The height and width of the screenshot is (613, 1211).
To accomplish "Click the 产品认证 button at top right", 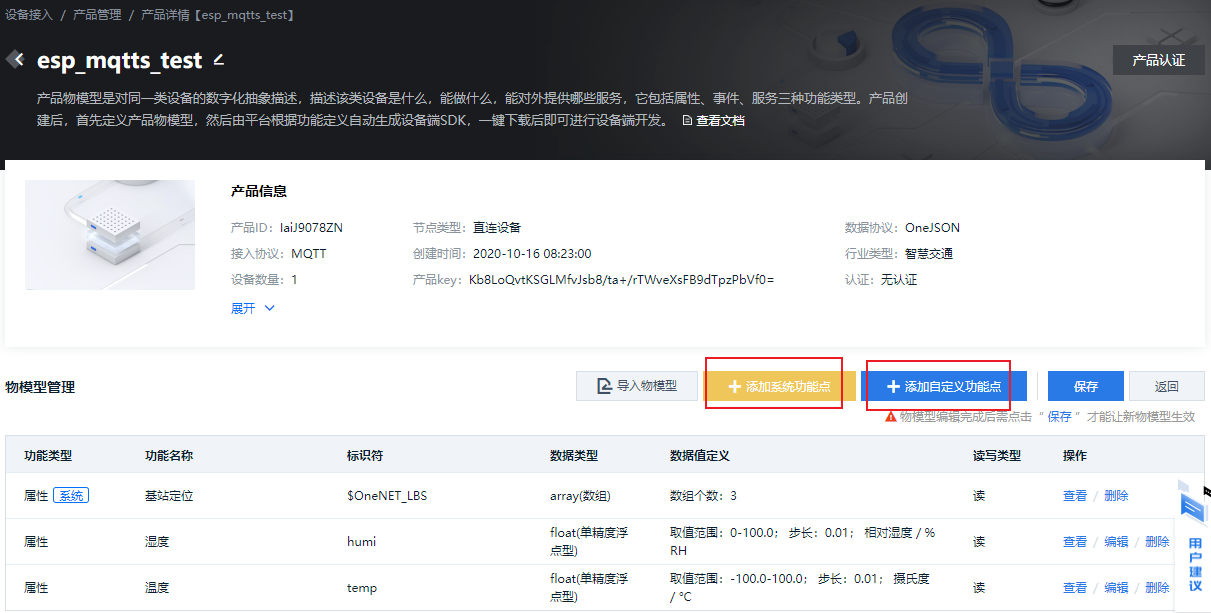I will (x=1158, y=60).
